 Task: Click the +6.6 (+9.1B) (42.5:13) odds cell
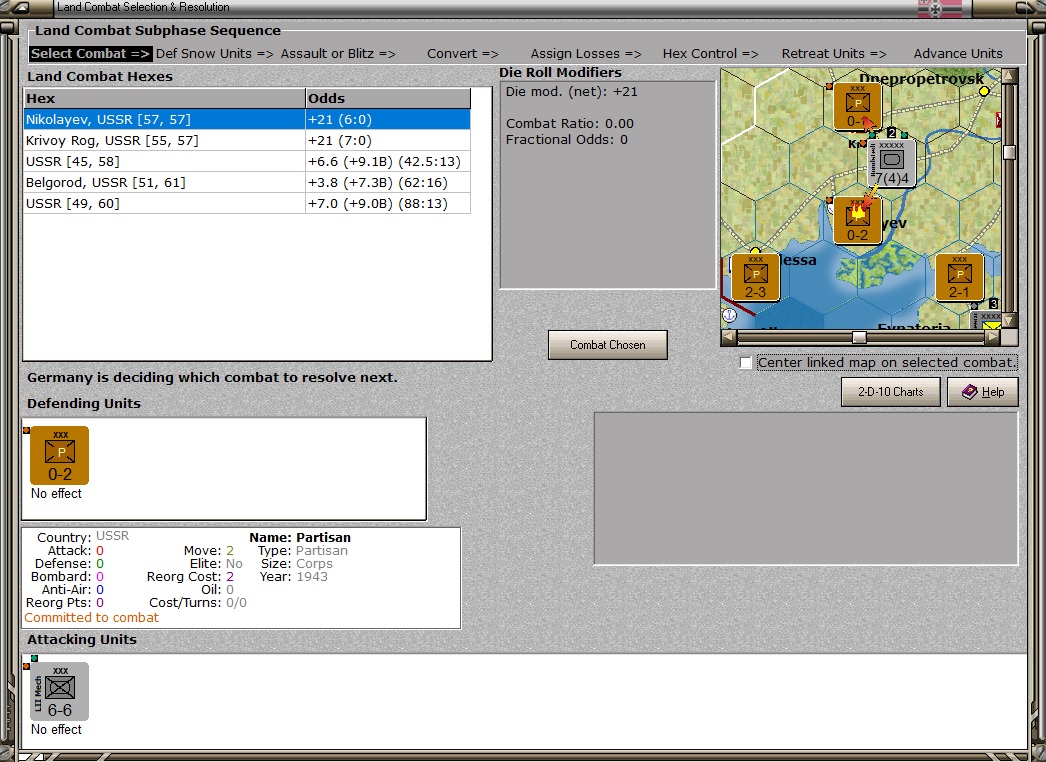[x=388, y=161]
